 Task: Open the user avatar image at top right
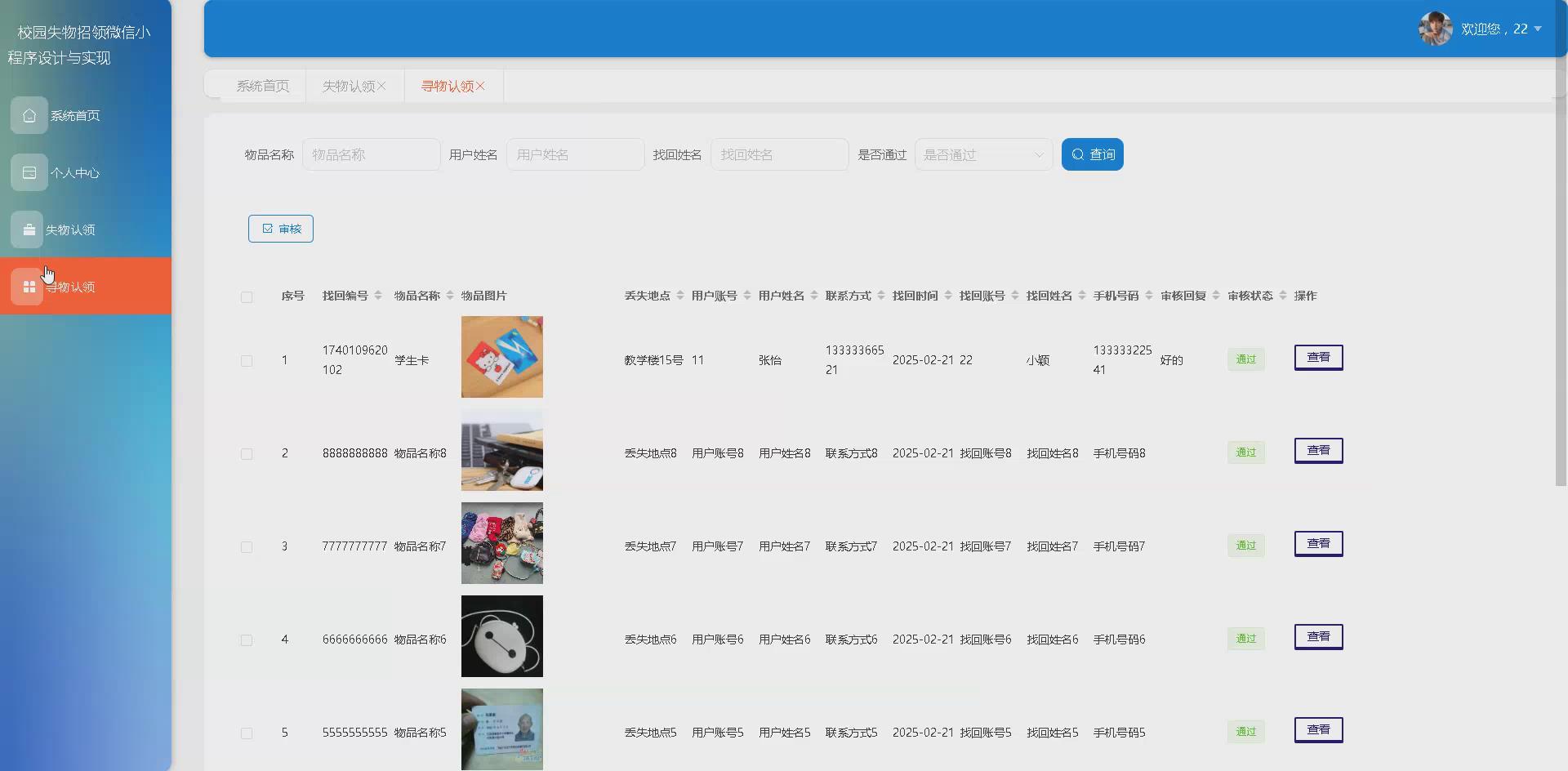tap(1435, 28)
